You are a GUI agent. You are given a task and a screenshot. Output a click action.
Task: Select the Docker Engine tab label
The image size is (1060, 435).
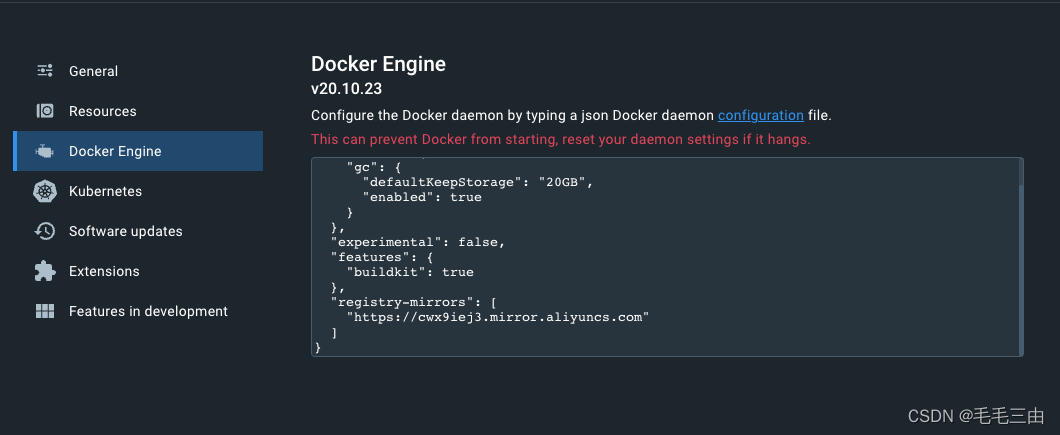[115, 151]
